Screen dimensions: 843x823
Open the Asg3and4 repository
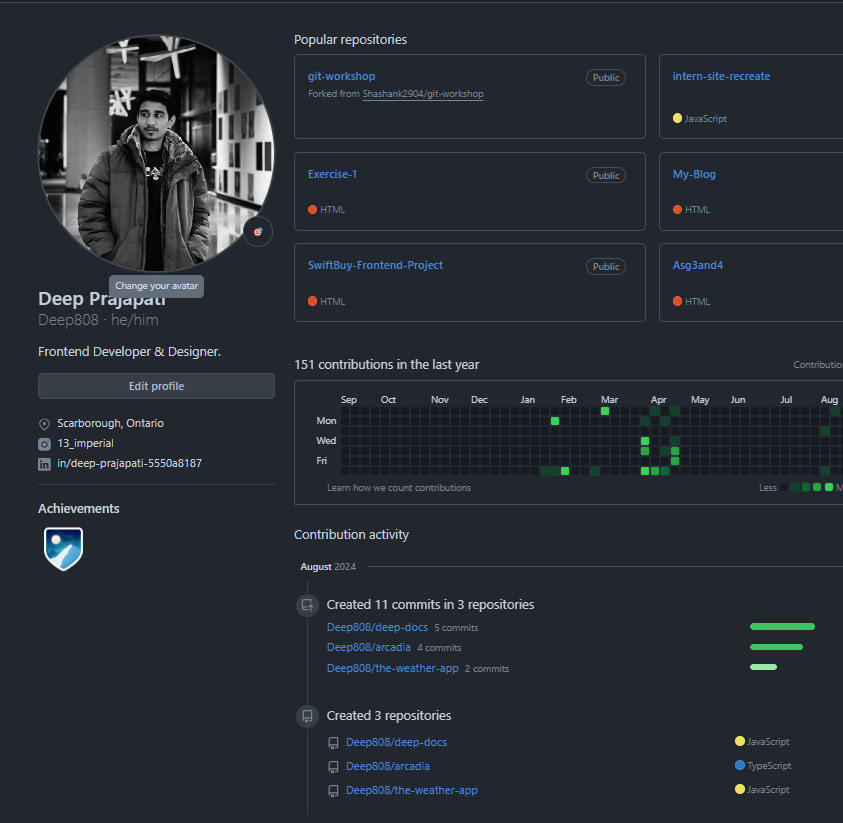point(698,265)
